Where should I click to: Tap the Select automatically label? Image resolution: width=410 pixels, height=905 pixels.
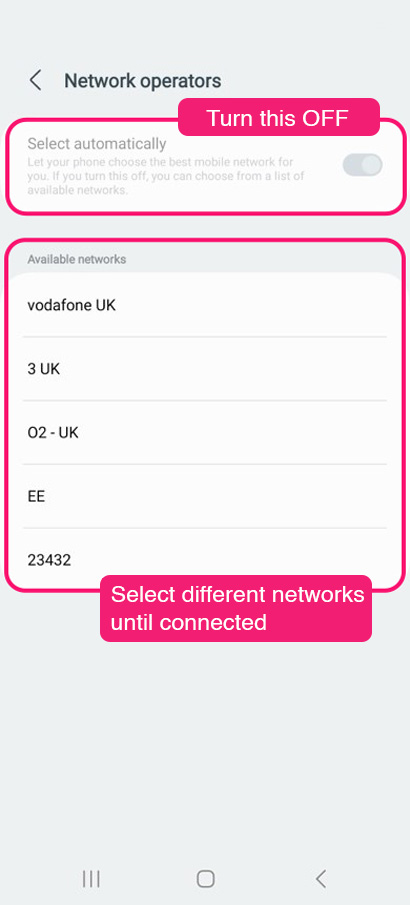(97, 143)
